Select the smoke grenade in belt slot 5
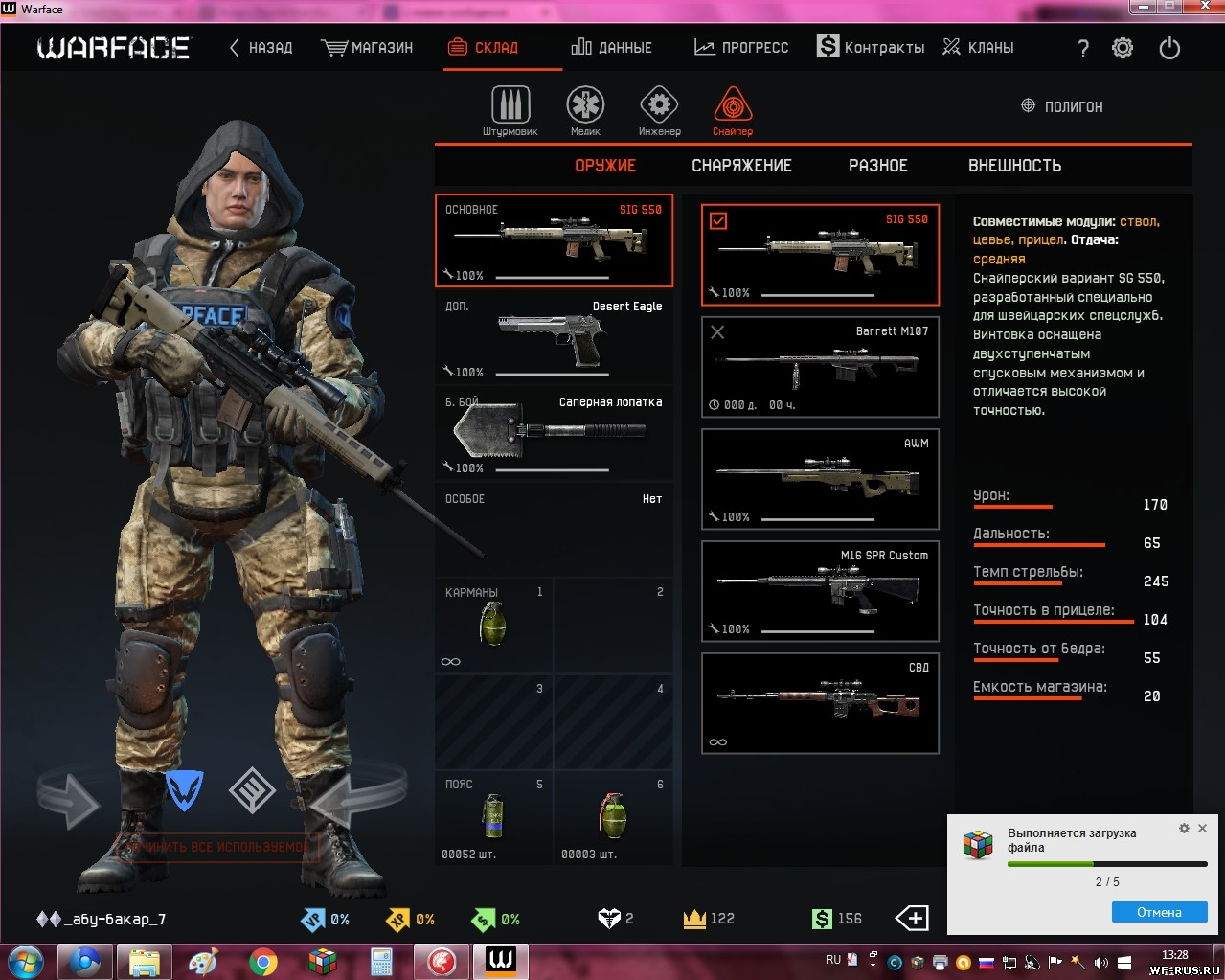 coord(493,817)
